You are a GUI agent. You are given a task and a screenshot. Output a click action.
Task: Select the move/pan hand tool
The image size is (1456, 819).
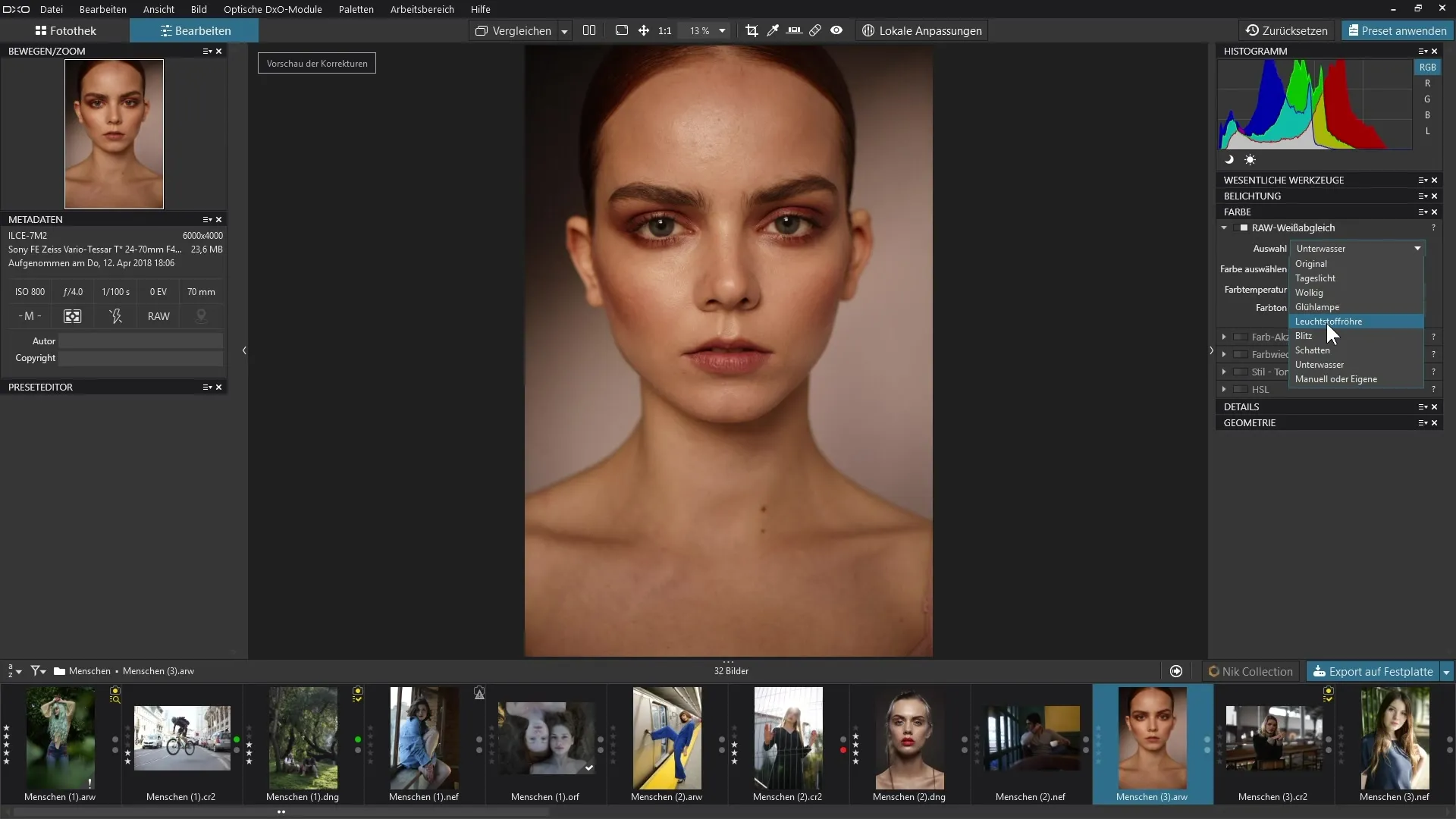point(643,30)
